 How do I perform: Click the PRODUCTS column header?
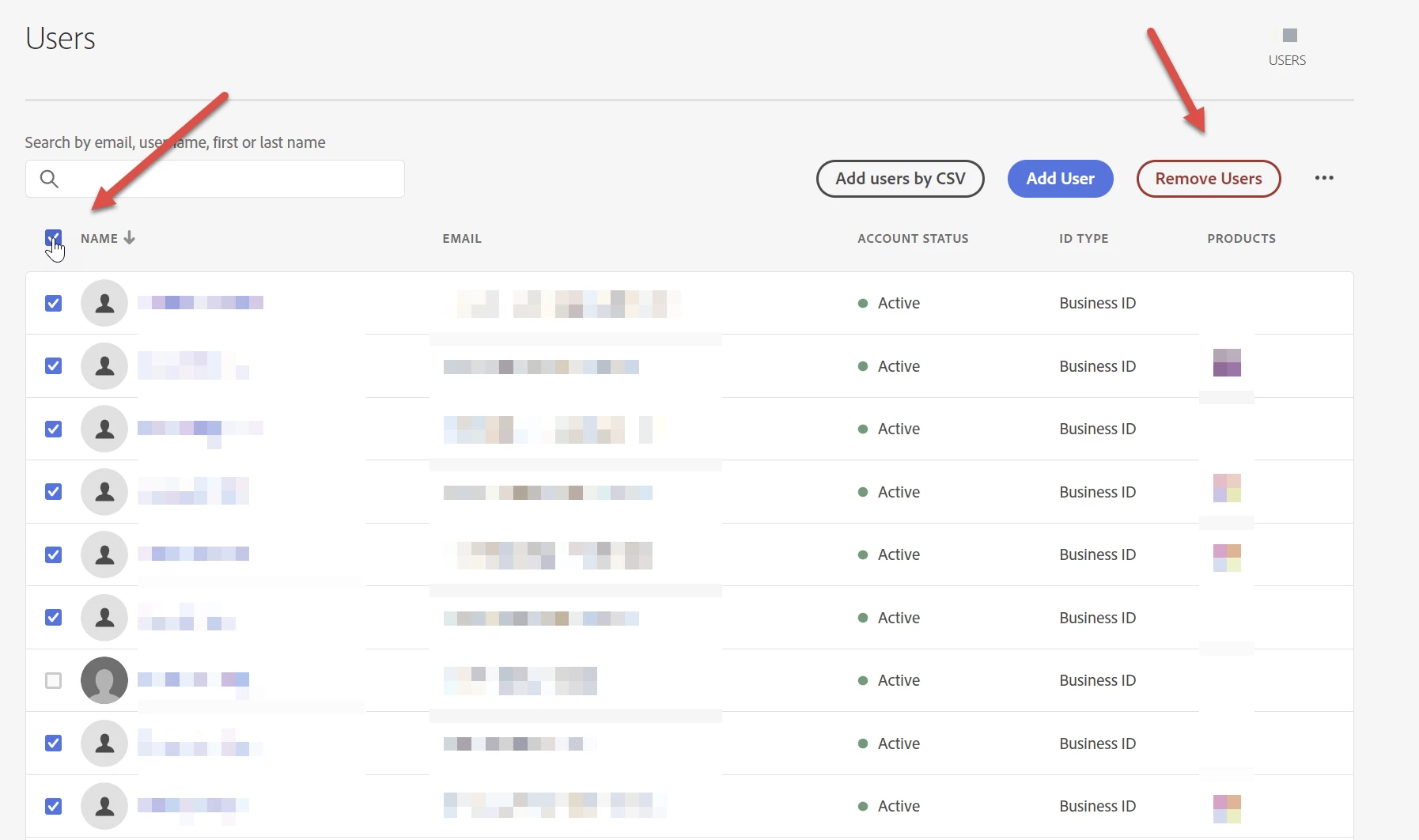coord(1241,238)
